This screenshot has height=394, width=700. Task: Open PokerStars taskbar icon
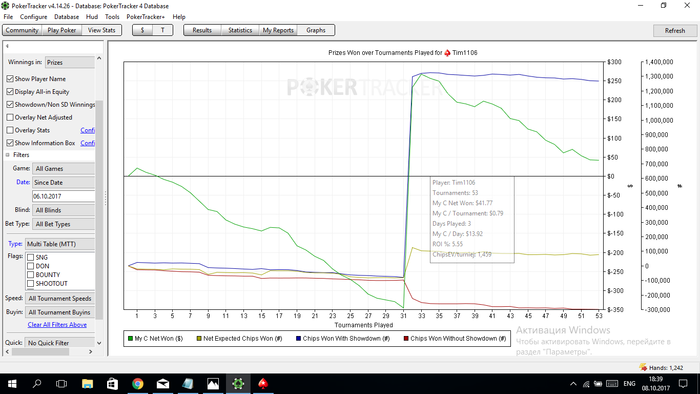(x=263, y=384)
